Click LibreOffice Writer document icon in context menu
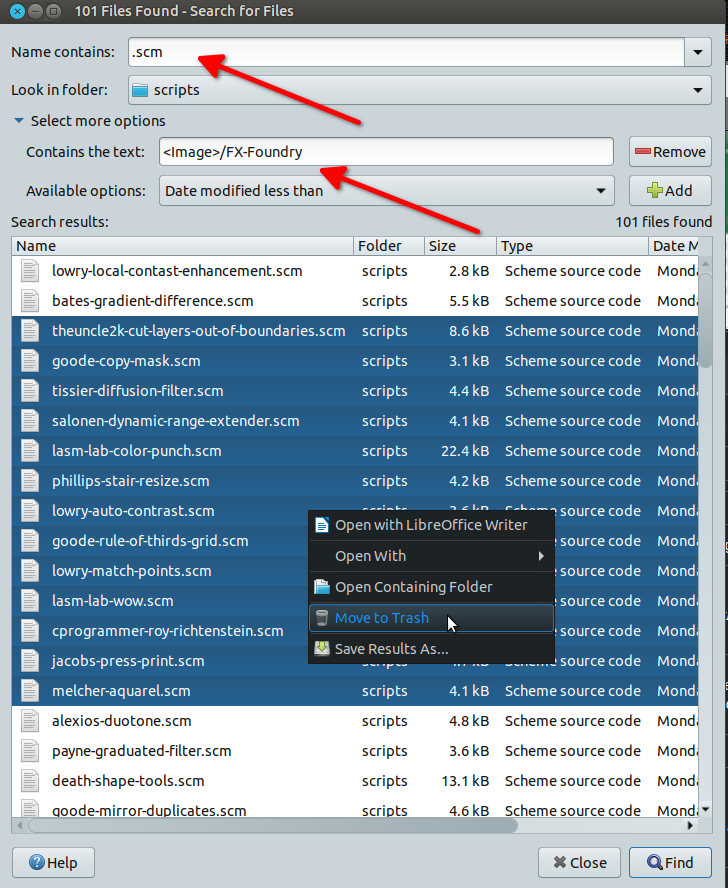 coord(322,525)
